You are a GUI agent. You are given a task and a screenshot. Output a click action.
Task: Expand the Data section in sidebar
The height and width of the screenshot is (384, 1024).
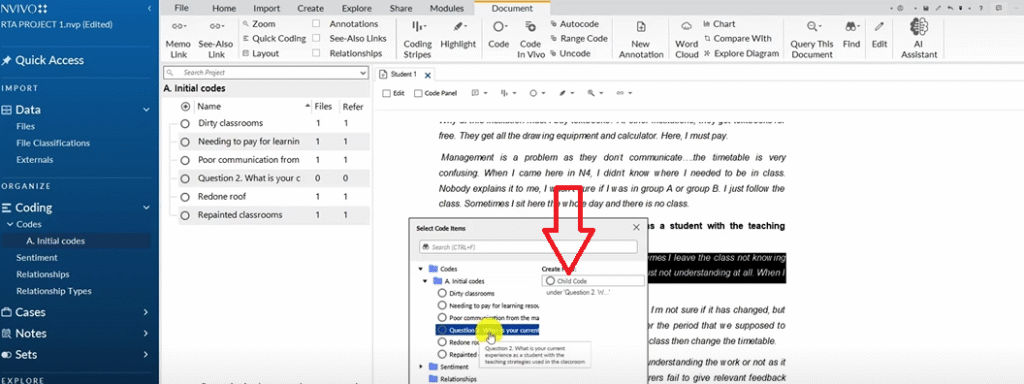coord(146,110)
